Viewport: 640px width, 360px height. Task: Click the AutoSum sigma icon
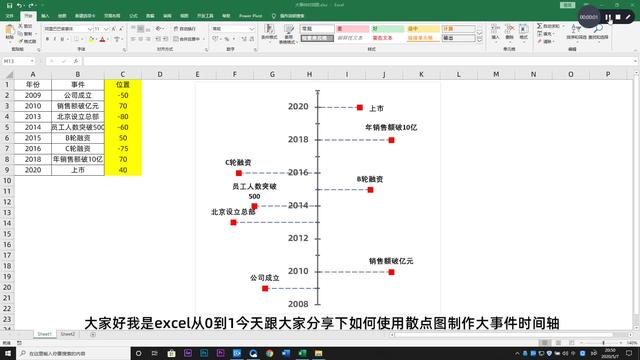click(x=539, y=26)
